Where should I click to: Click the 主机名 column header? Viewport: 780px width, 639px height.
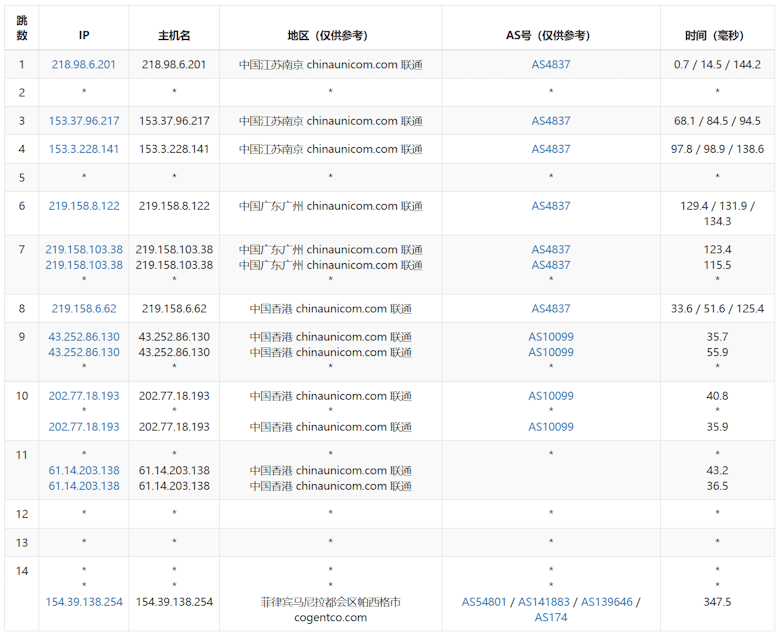click(174, 35)
